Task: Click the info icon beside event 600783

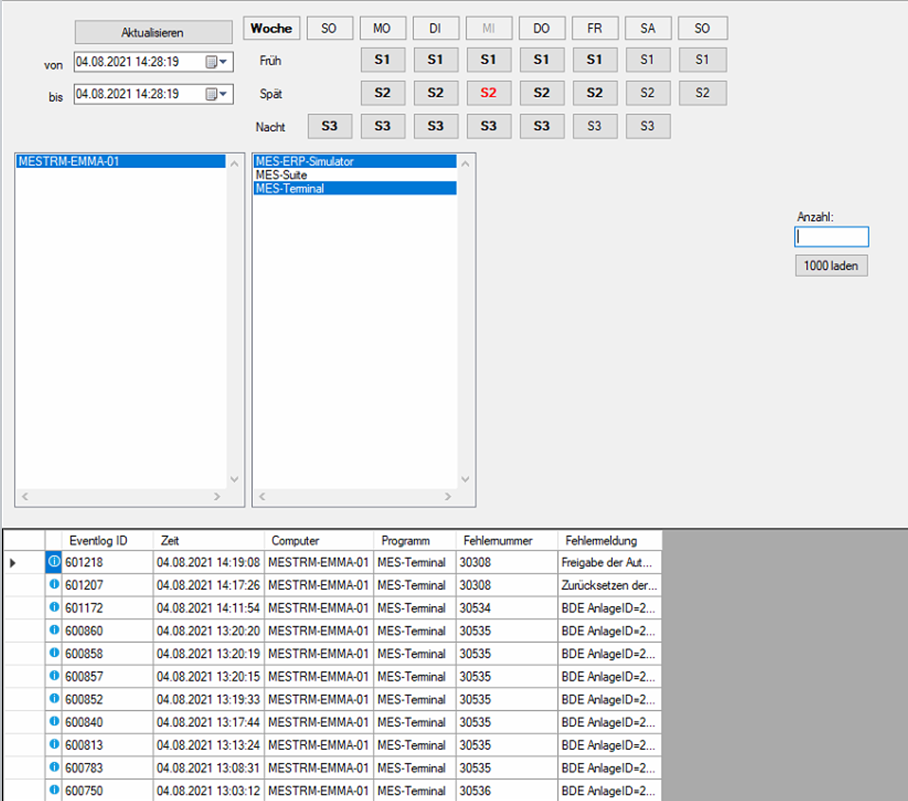Action: [54, 768]
